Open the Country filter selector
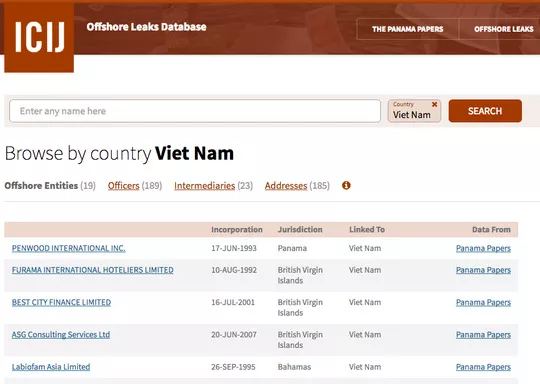 tap(412, 111)
